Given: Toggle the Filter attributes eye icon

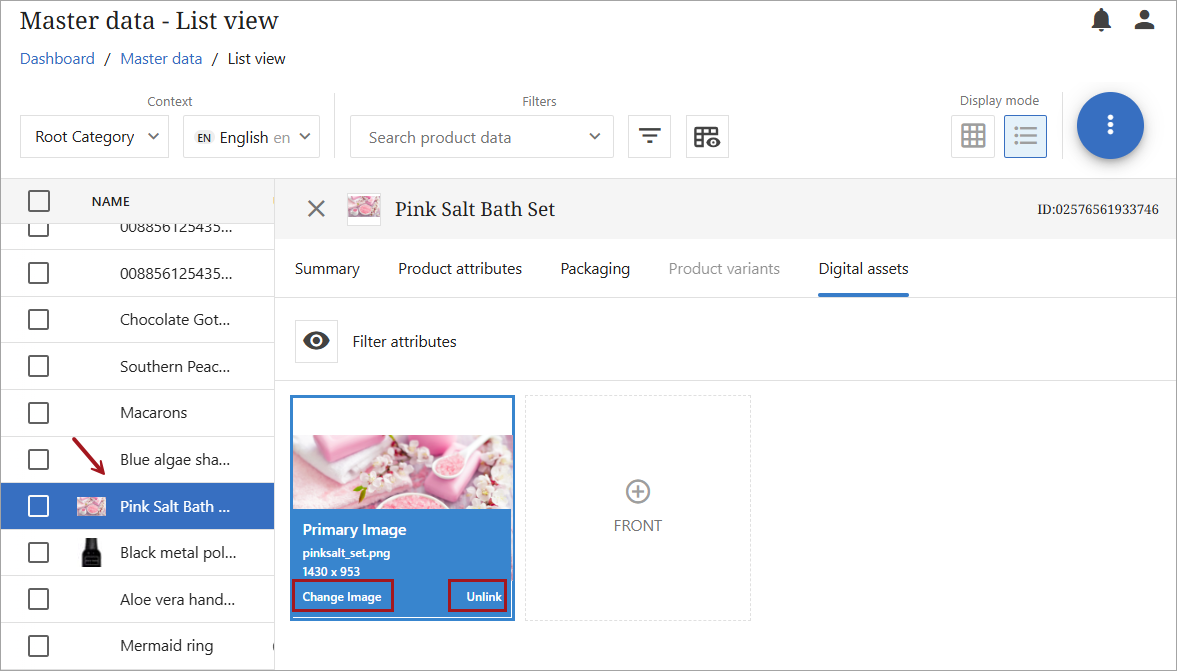Looking at the screenshot, I should pos(316,341).
